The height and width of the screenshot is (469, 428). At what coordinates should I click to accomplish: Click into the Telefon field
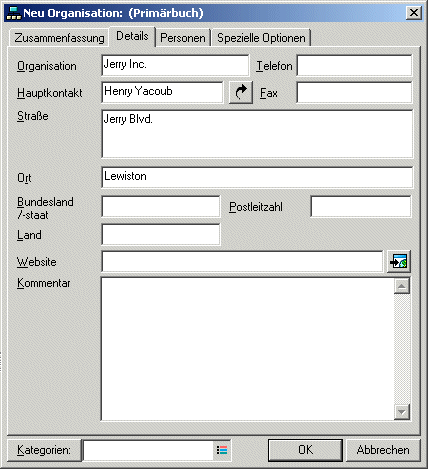(x=355, y=65)
